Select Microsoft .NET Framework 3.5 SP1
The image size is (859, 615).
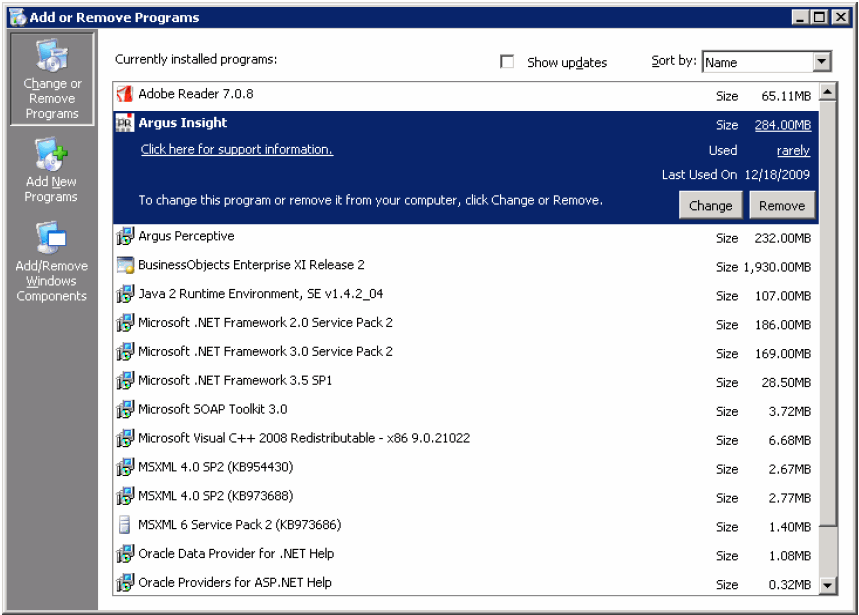(466, 381)
